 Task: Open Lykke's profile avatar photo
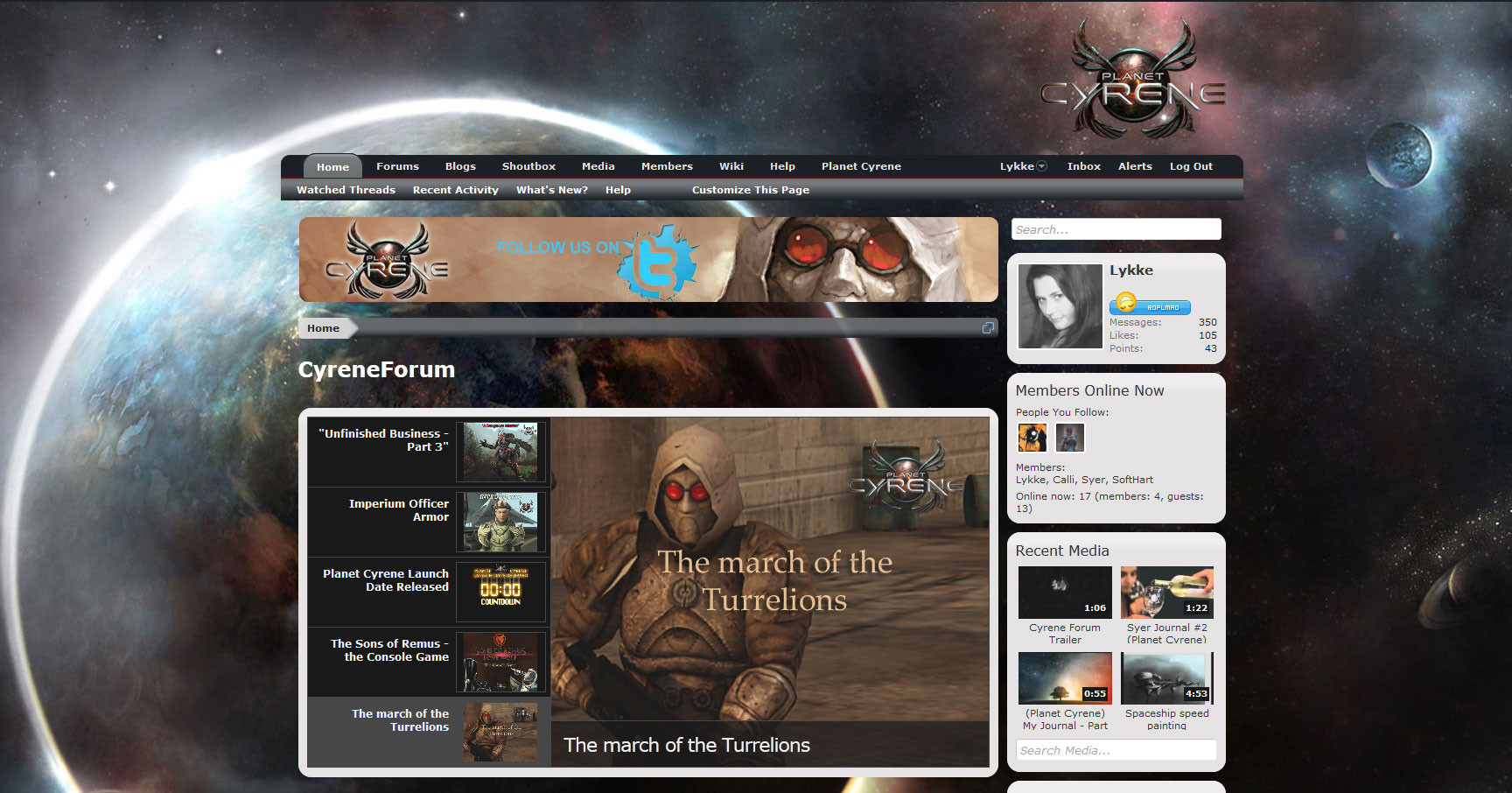tap(1060, 306)
